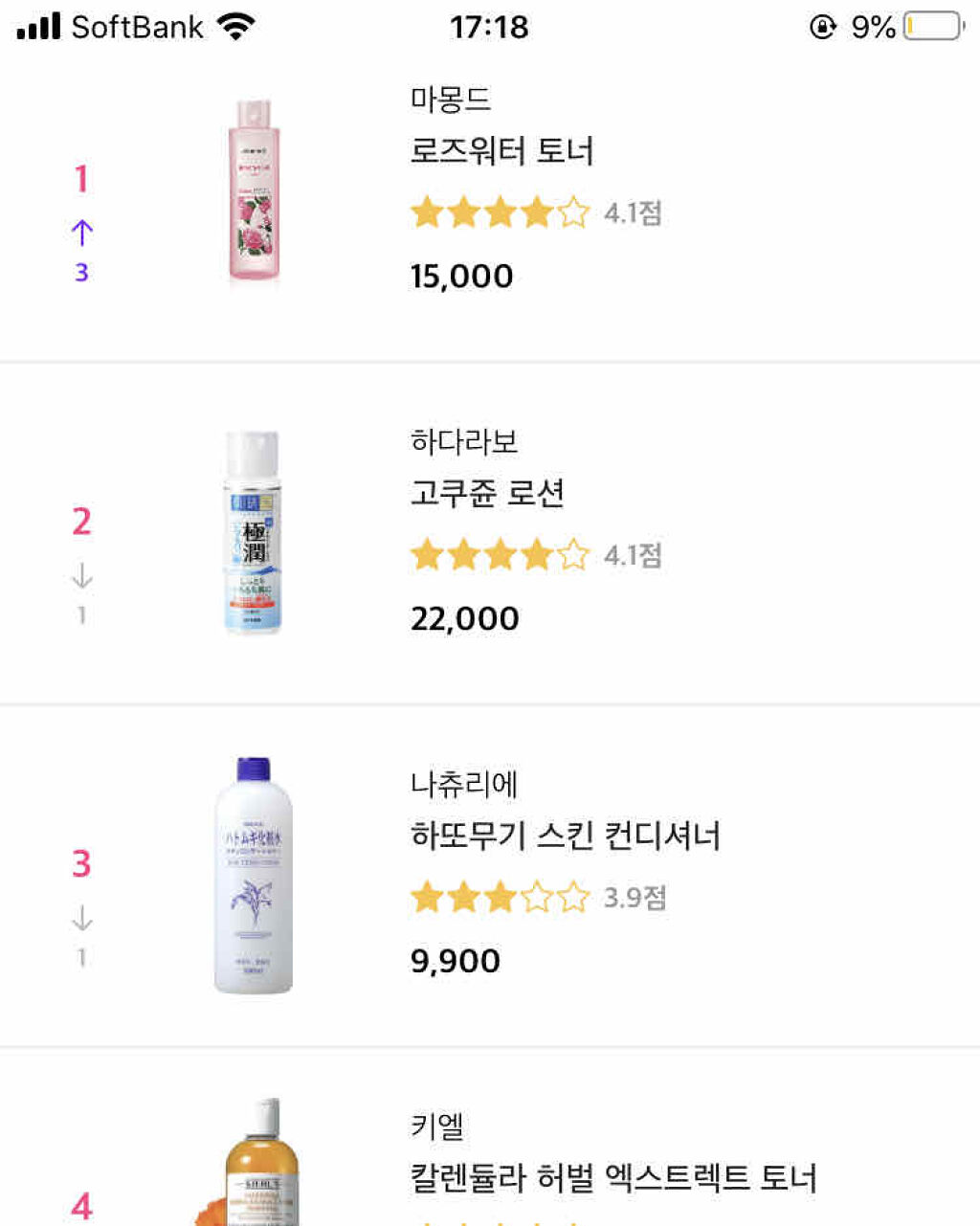Tap the 마몽드 brand label
Image resolution: width=980 pixels, height=1226 pixels.
(x=450, y=99)
